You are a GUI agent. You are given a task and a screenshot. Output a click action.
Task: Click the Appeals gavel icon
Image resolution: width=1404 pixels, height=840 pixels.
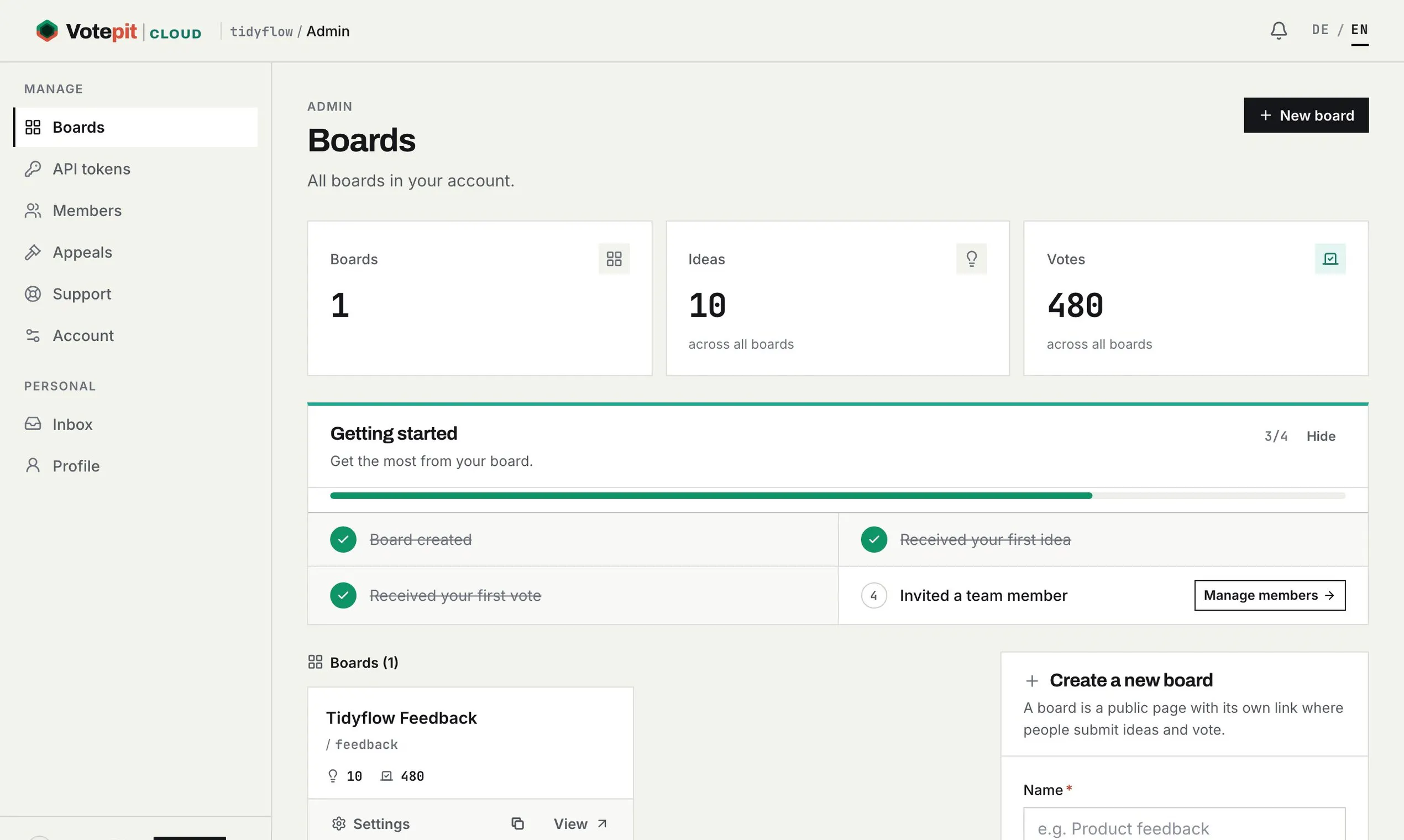(33, 252)
